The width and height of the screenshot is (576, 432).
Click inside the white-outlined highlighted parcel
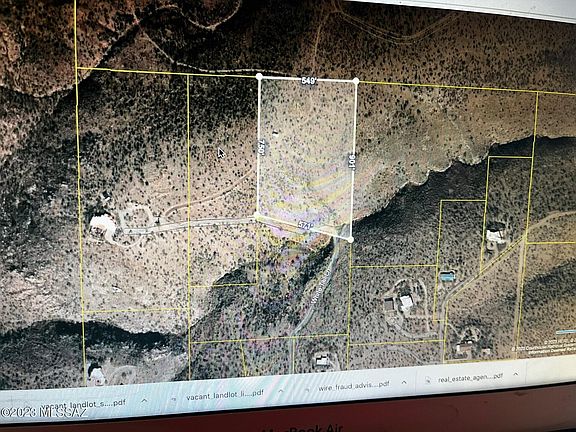click(306, 154)
